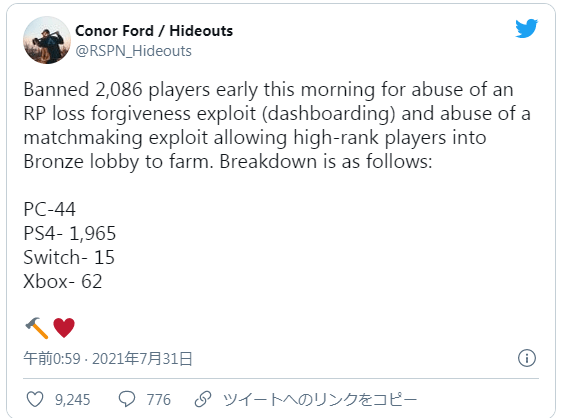Click Conor Ford's profile avatar

point(47,40)
